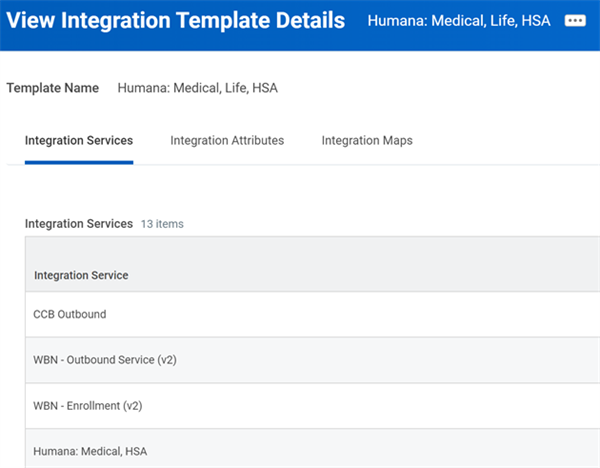Click the Template Name field label
Image resolution: width=600 pixels, height=468 pixels.
tap(53, 88)
